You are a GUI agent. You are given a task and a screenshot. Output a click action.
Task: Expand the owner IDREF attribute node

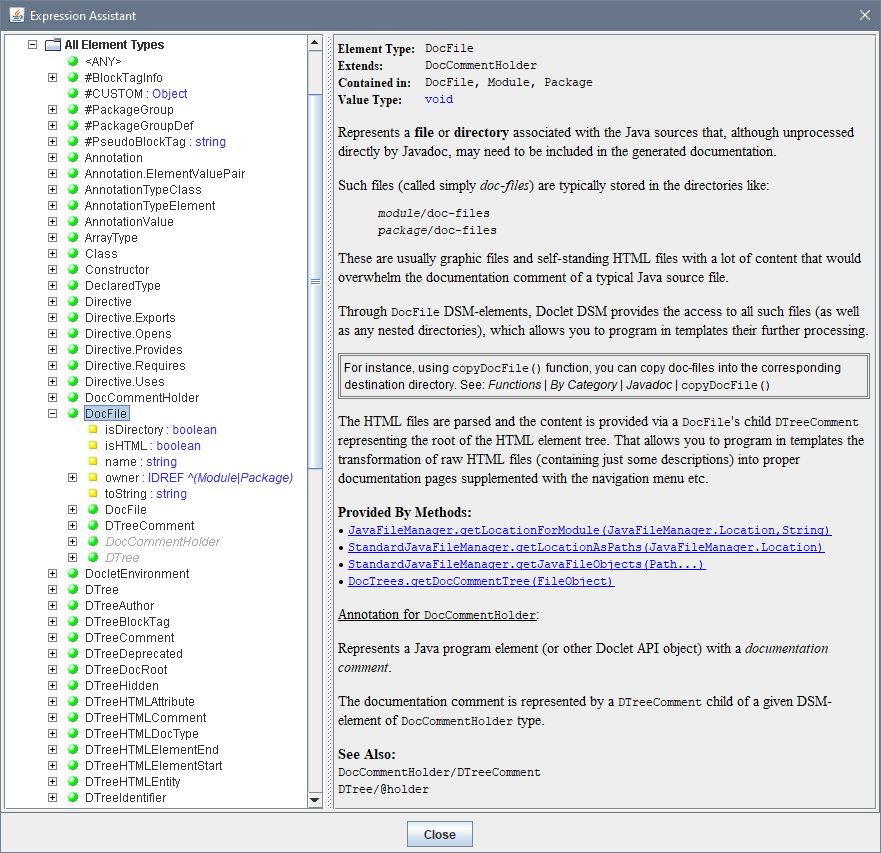(x=73, y=478)
